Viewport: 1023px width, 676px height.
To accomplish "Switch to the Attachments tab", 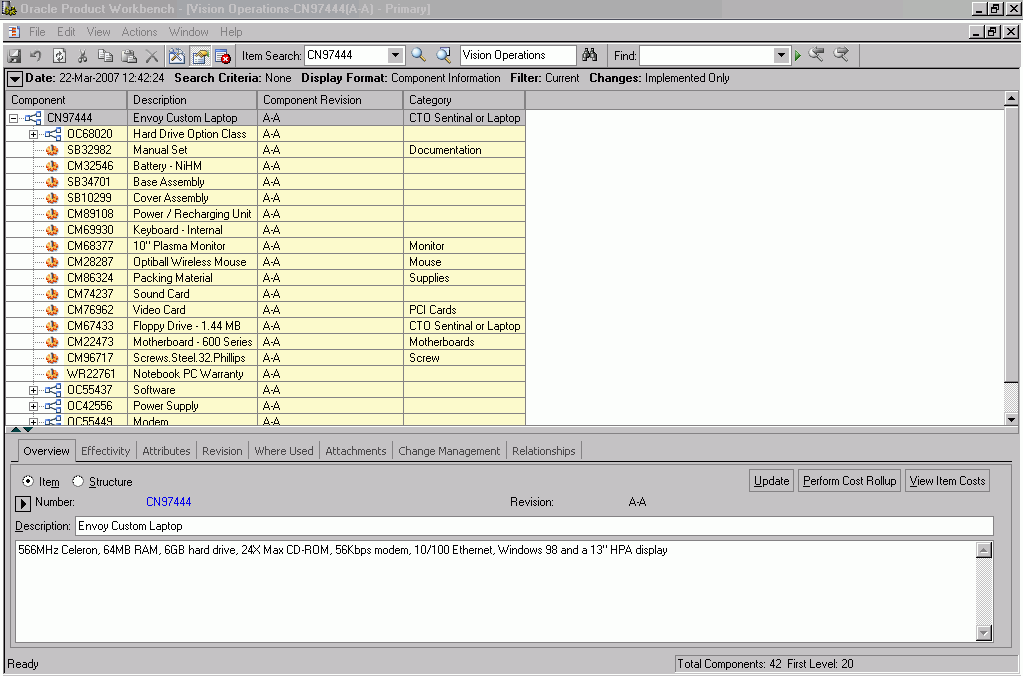I will coord(356,451).
